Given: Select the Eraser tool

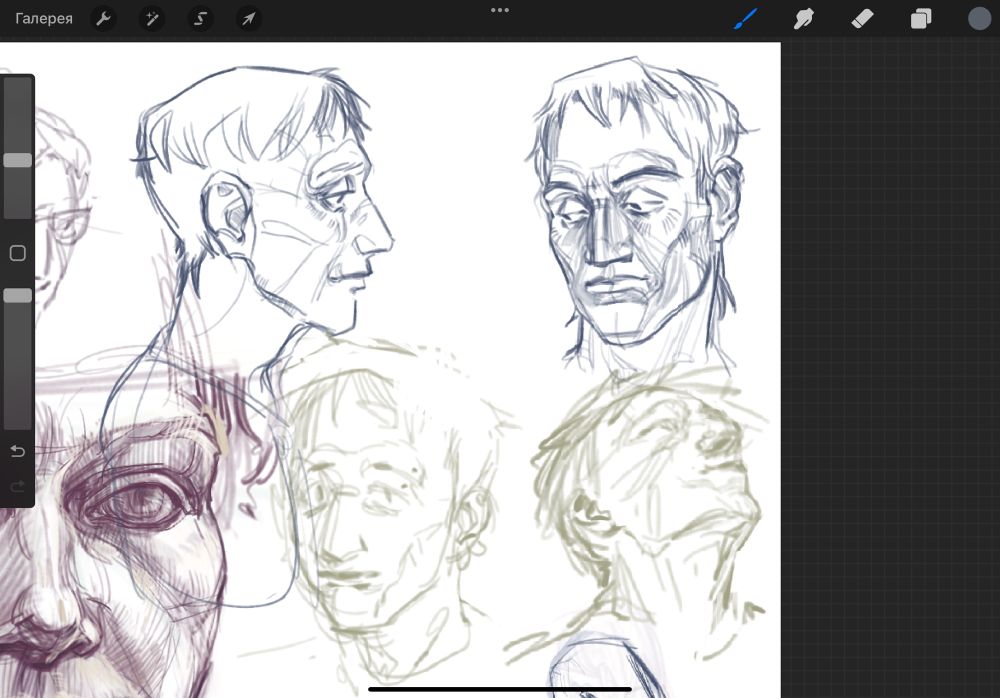Looking at the screenshot, I should pos(862,19).
